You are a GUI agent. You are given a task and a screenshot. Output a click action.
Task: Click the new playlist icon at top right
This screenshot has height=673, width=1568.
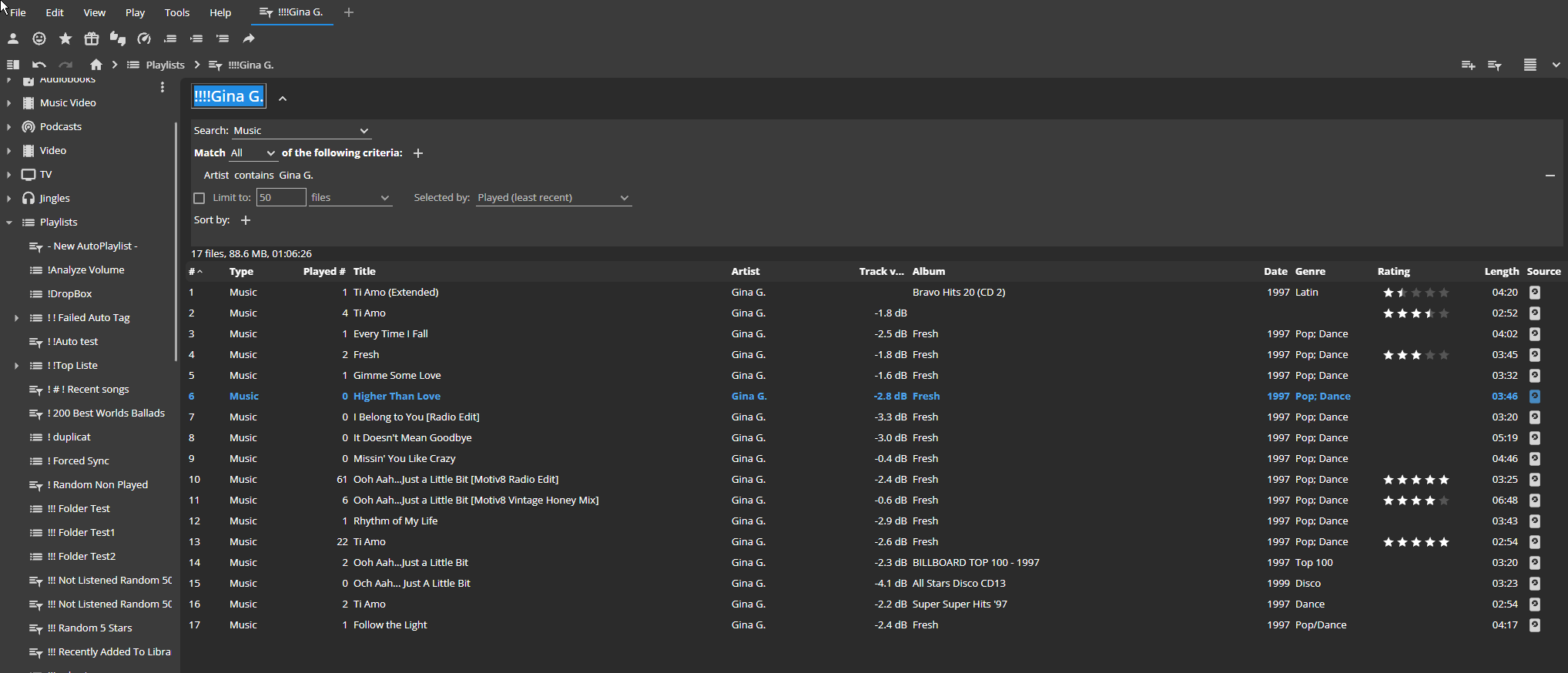point(1468,65)
